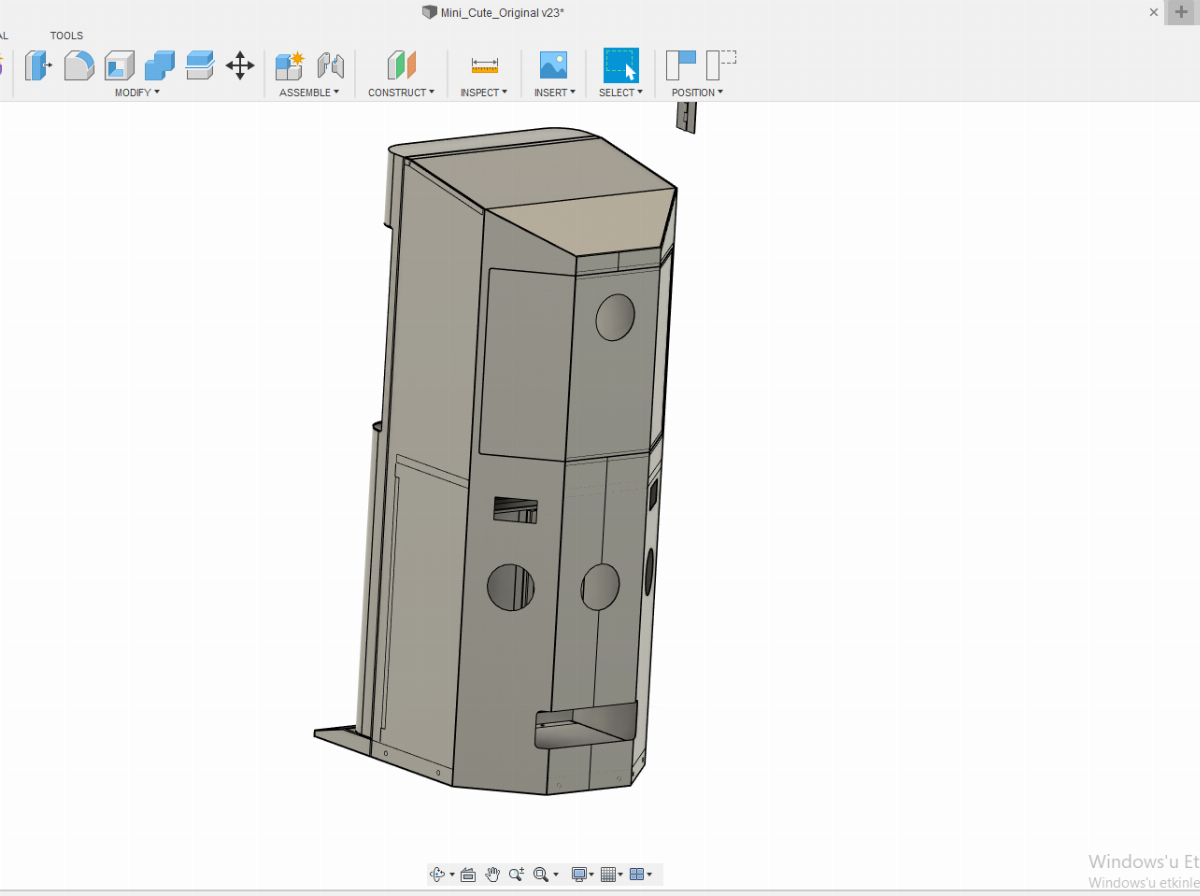This screenshot has width=1200, height=896.
Task: Click the Display Settings monitor icon
Action: 579,874
